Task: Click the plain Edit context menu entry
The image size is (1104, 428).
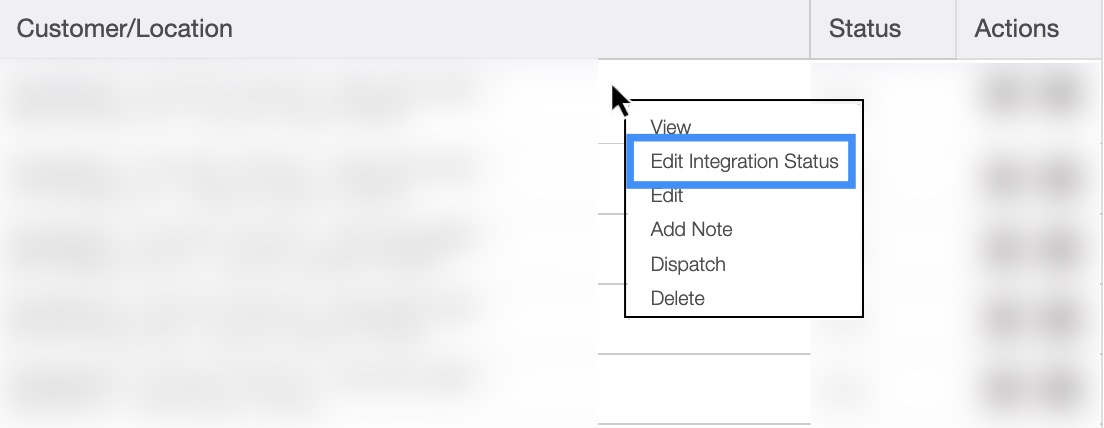Action: pos(667,196)
